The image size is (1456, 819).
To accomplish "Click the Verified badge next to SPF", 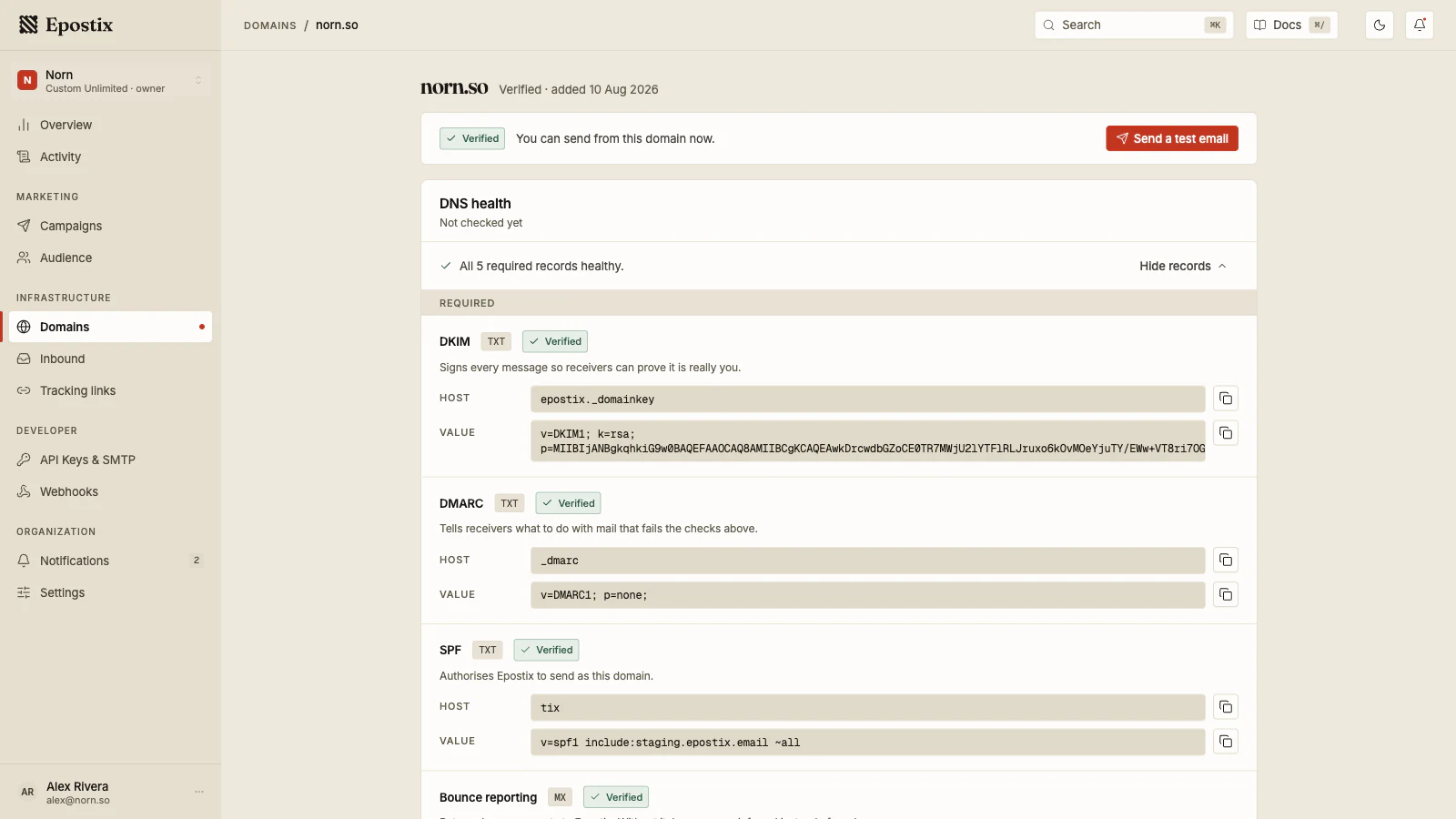I will pyautogui.click(x=546, y=650).
